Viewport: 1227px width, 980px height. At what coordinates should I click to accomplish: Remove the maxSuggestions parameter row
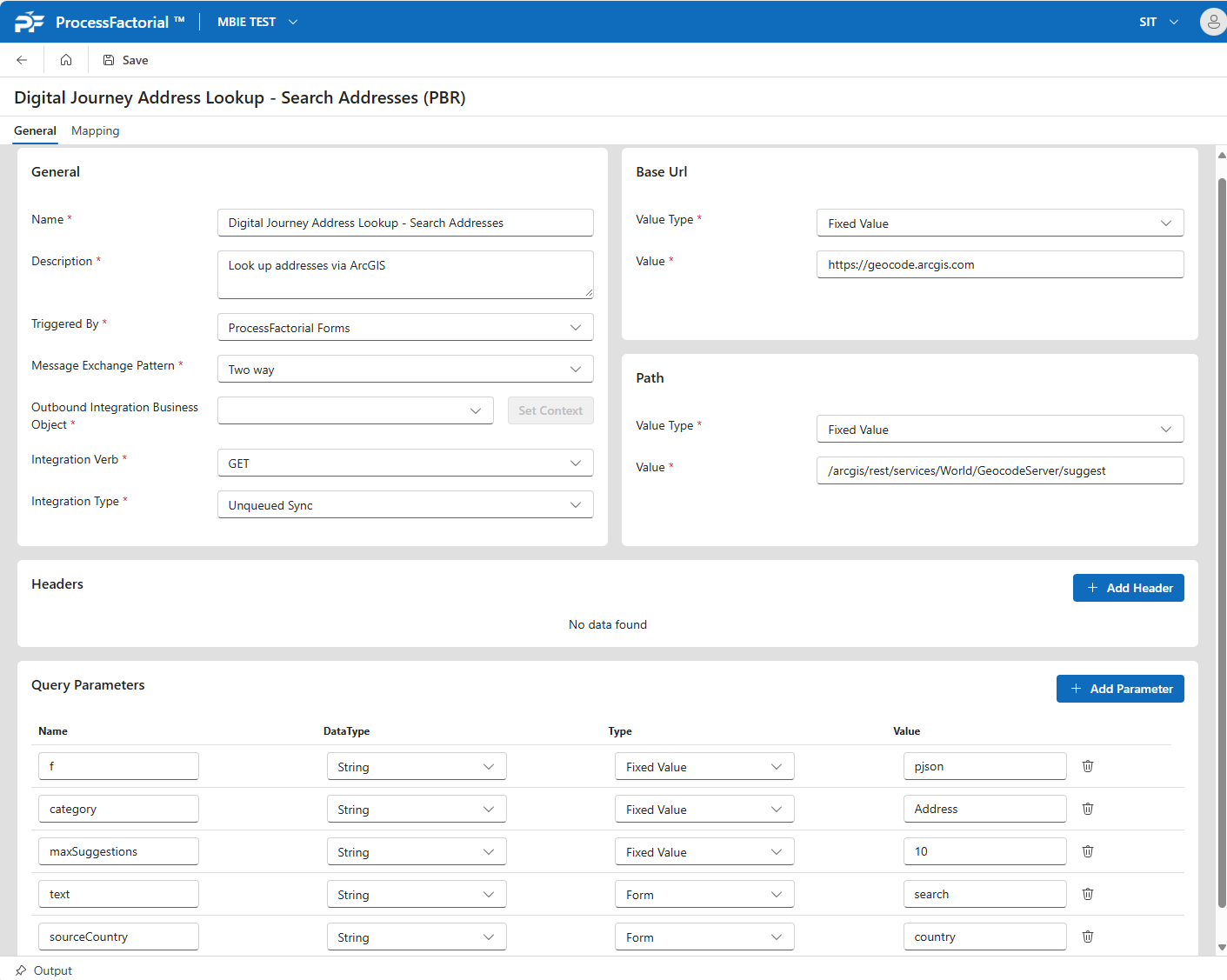coord(1087,851)
